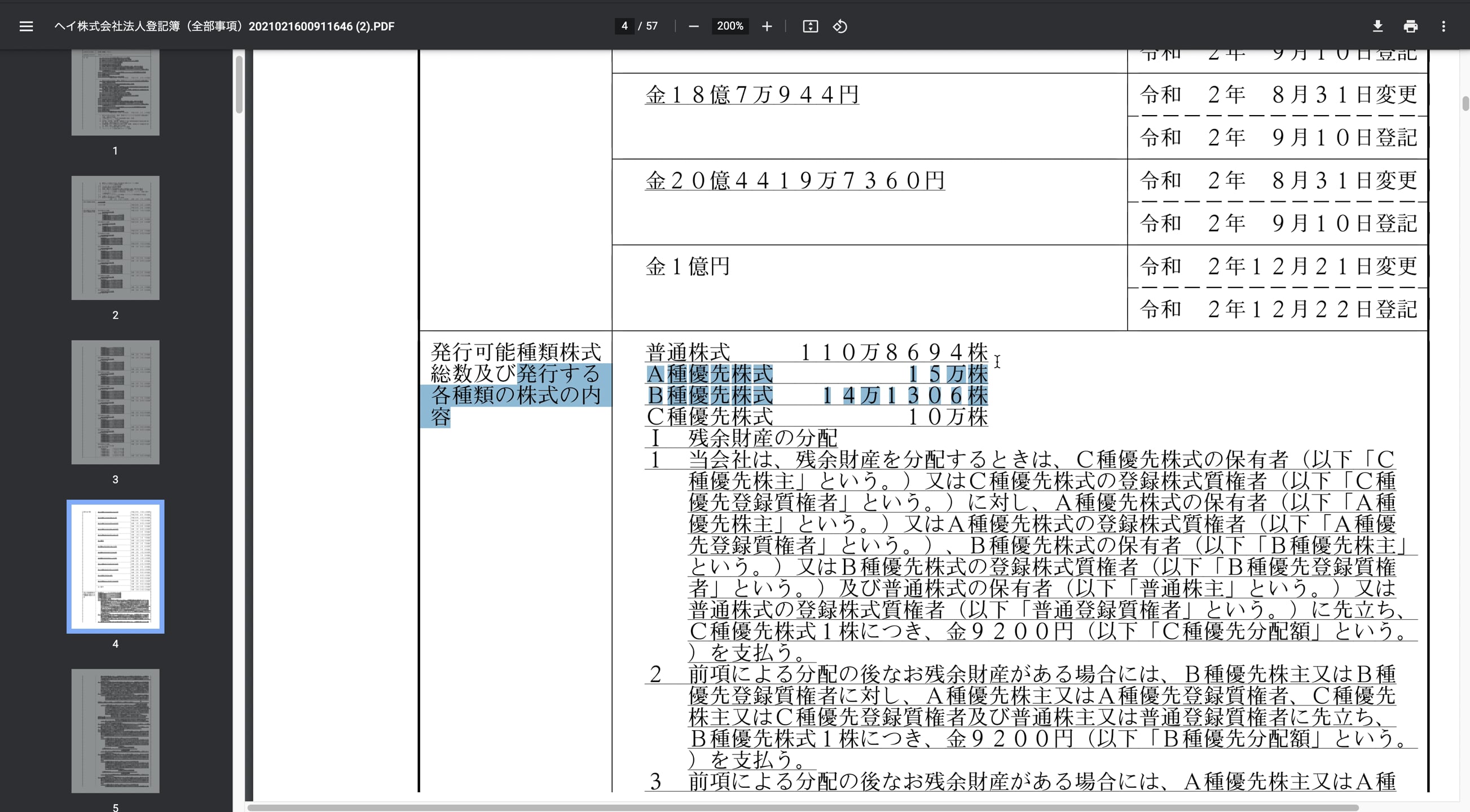Select the page 5 thumbnail
Viewport: 1470px width, 812px height.
(x=115, y=730)
